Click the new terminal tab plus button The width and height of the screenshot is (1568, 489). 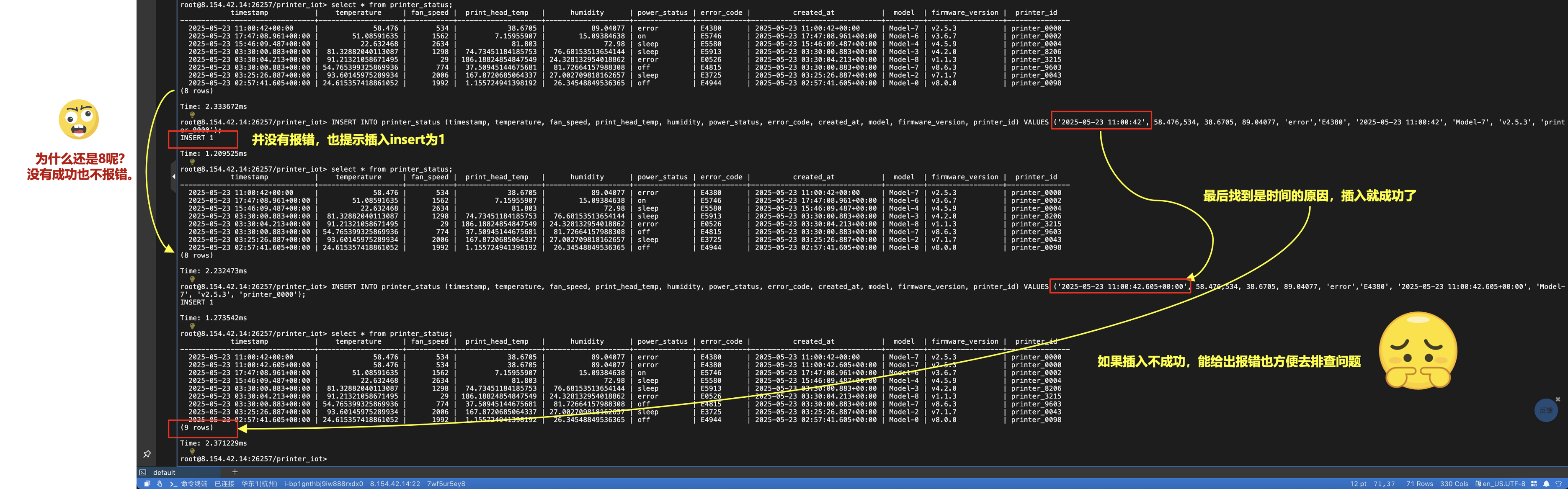pyautogui.click(x=235, y=472)
